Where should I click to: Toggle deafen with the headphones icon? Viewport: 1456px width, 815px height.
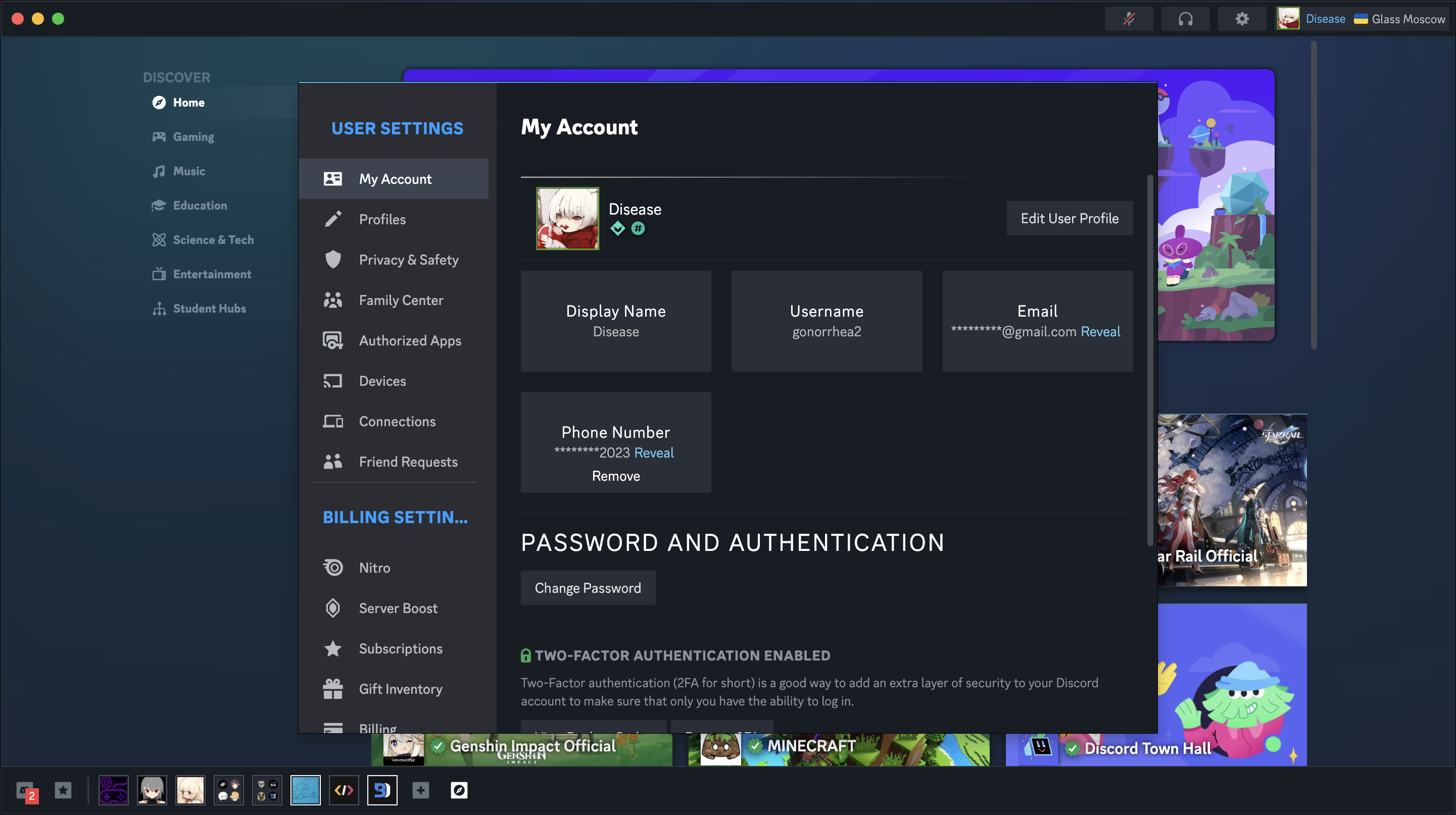[1185, 19]
